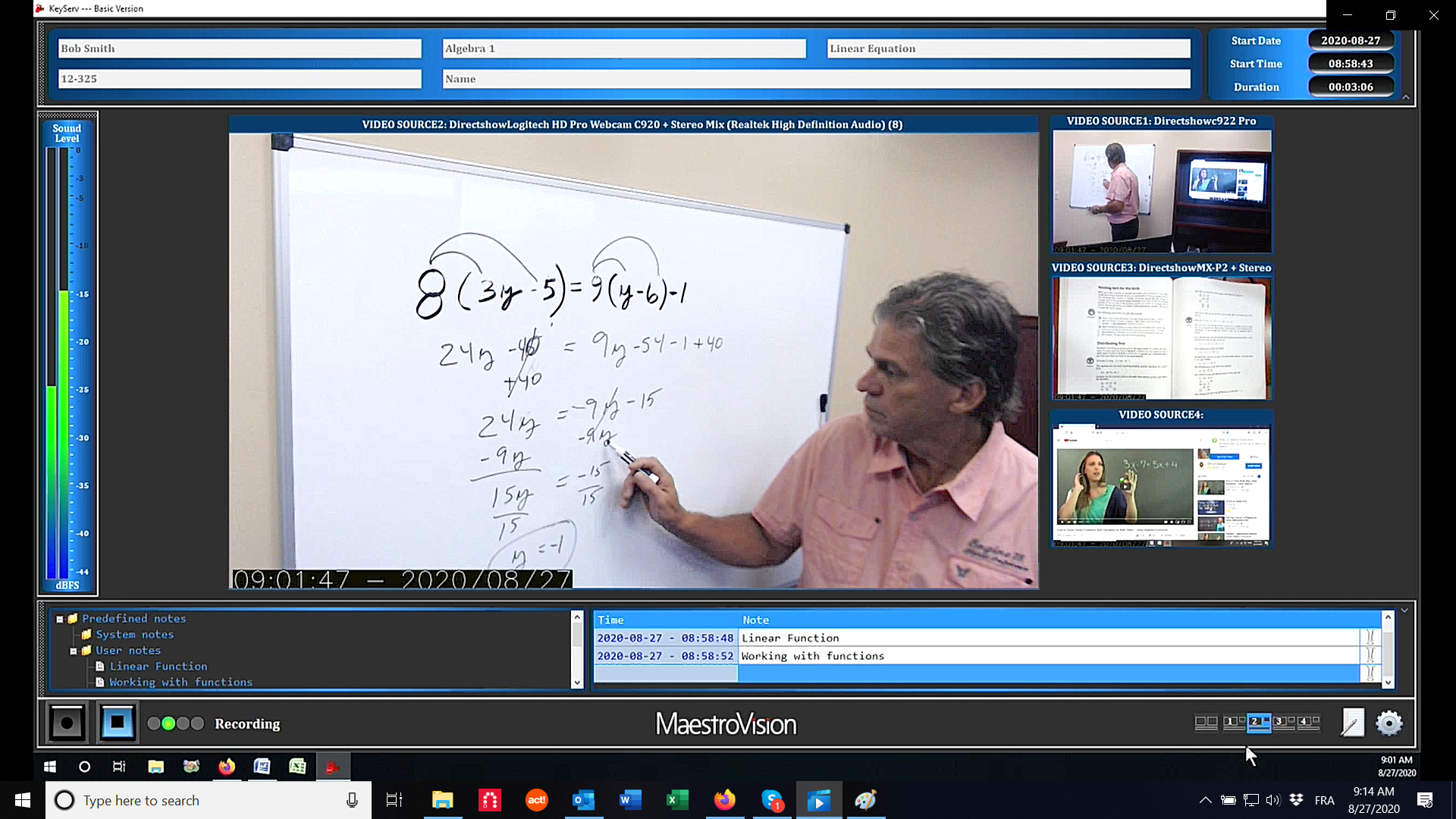
Task: Show hidden system tray icons
Action: click(x=1205, y=800)
